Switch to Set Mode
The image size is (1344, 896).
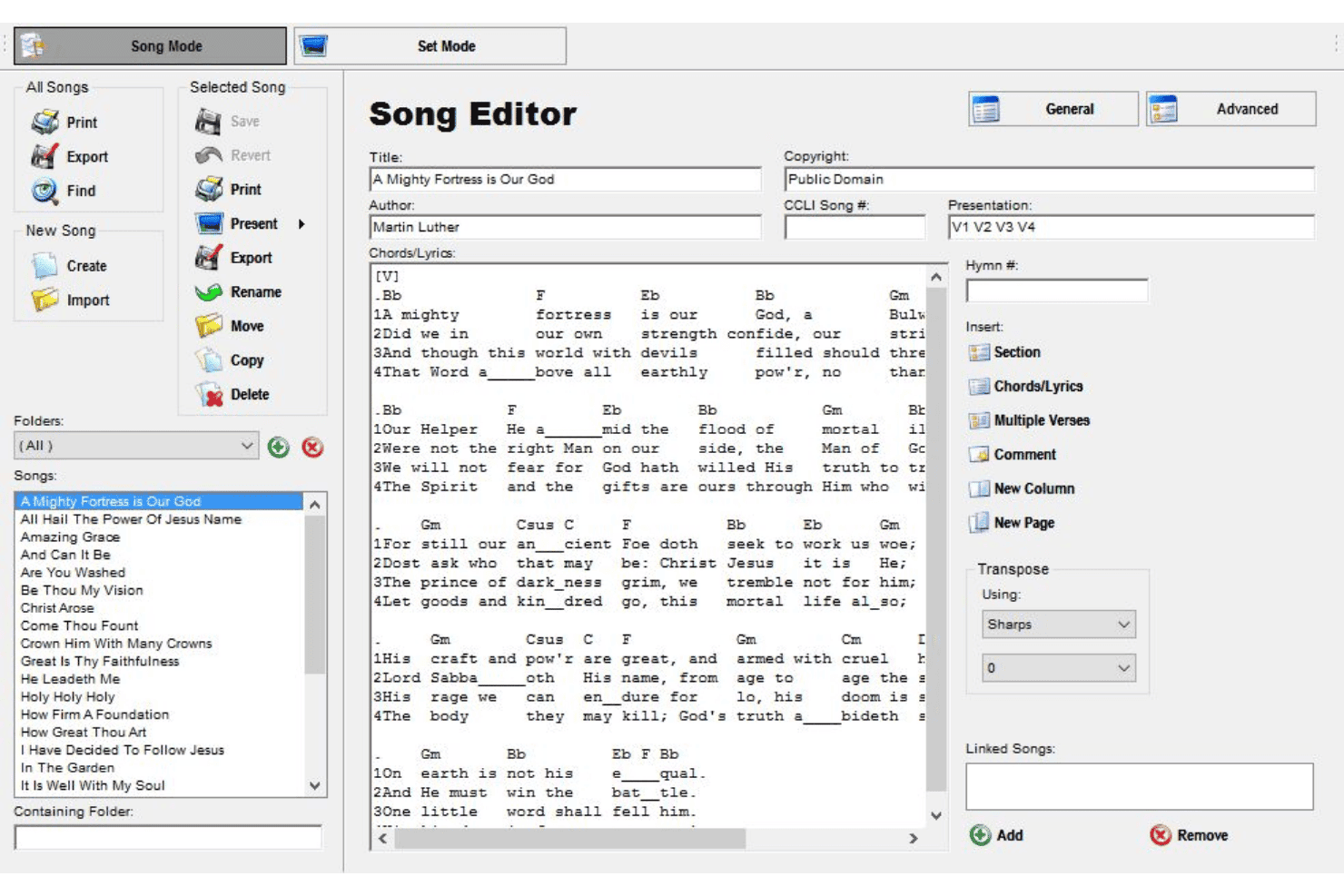point(430,46)
